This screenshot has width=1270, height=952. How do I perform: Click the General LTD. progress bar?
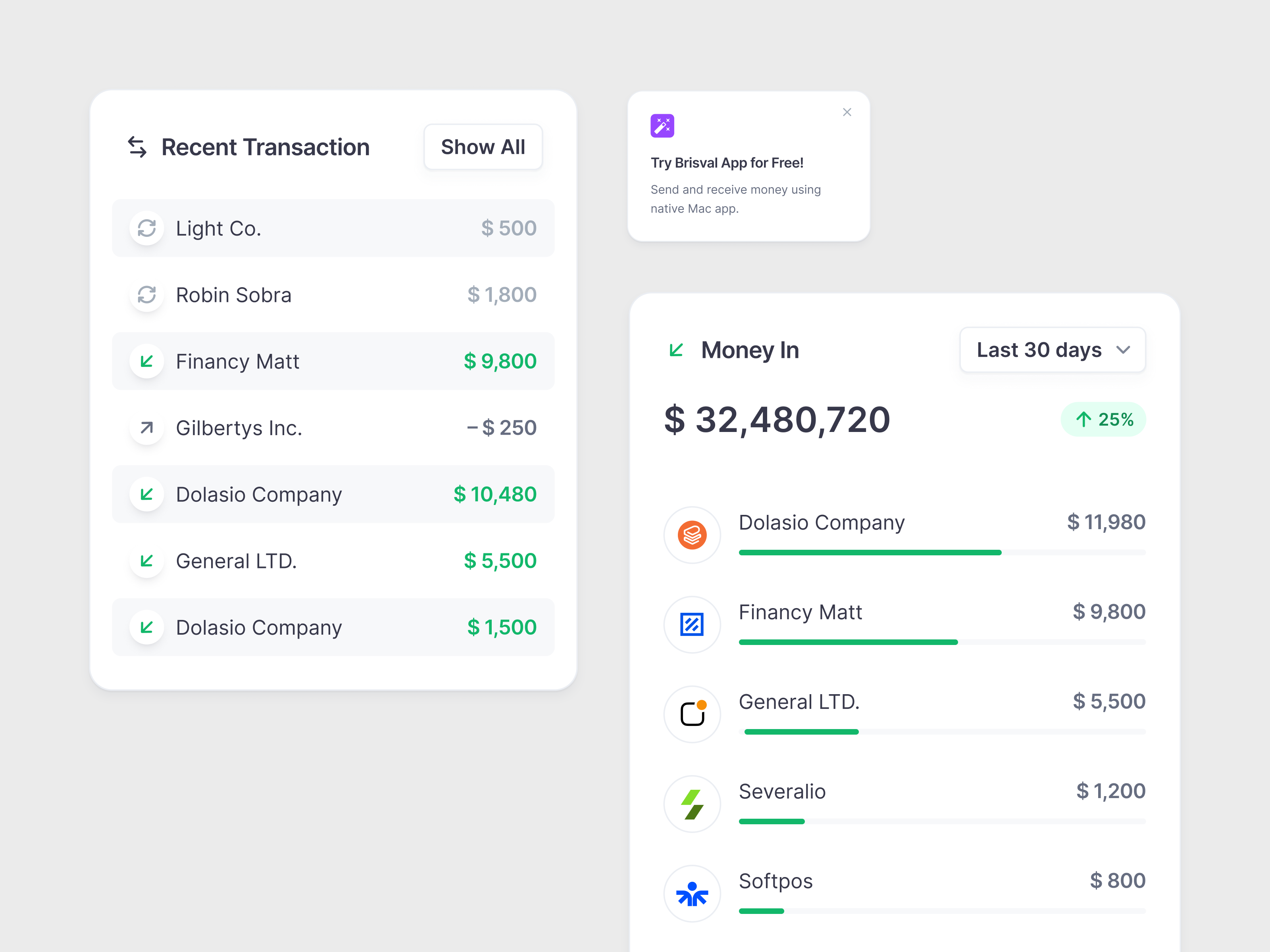(942, 731)
